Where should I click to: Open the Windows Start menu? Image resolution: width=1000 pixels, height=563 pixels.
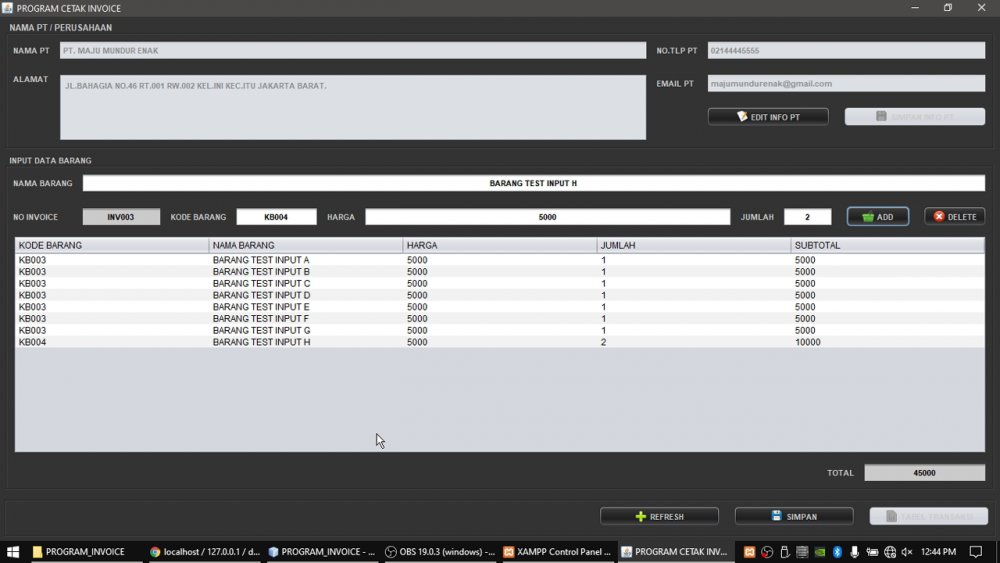click(13, 551)
